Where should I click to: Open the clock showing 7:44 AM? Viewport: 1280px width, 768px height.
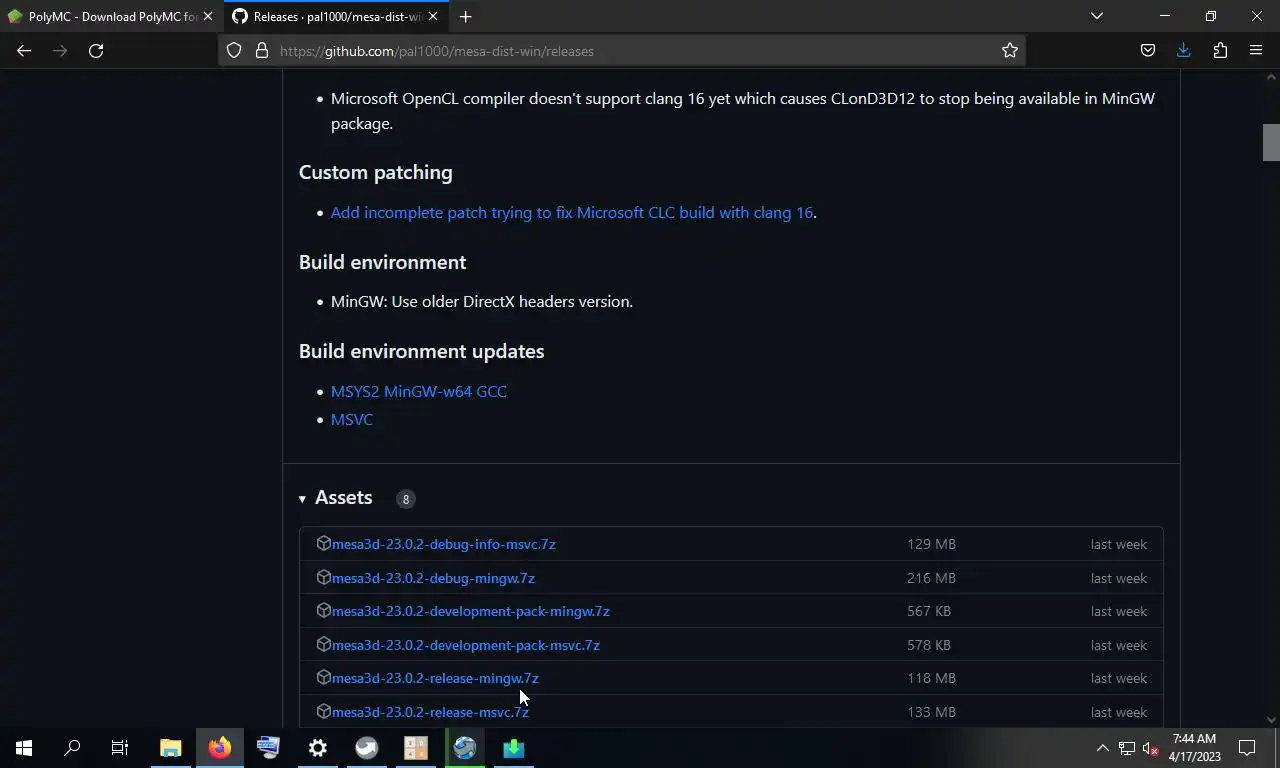(x=1194, y=748)
